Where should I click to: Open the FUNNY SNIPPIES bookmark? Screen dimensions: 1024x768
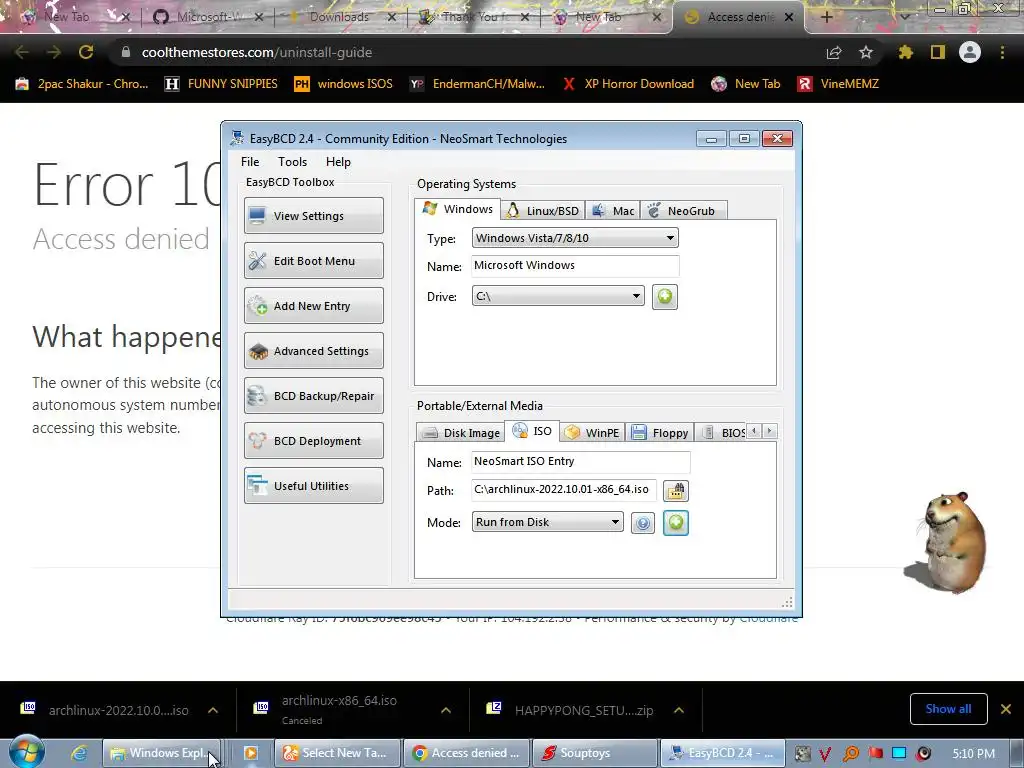tap(221, 84)
